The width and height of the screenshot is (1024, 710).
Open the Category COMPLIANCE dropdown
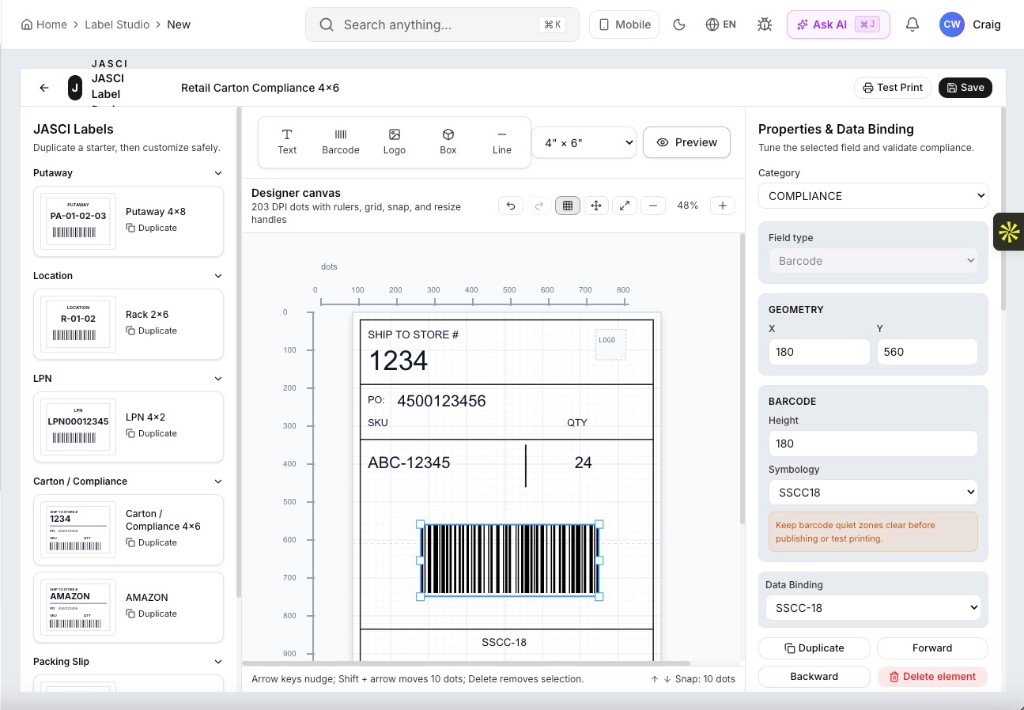(872, 196)
